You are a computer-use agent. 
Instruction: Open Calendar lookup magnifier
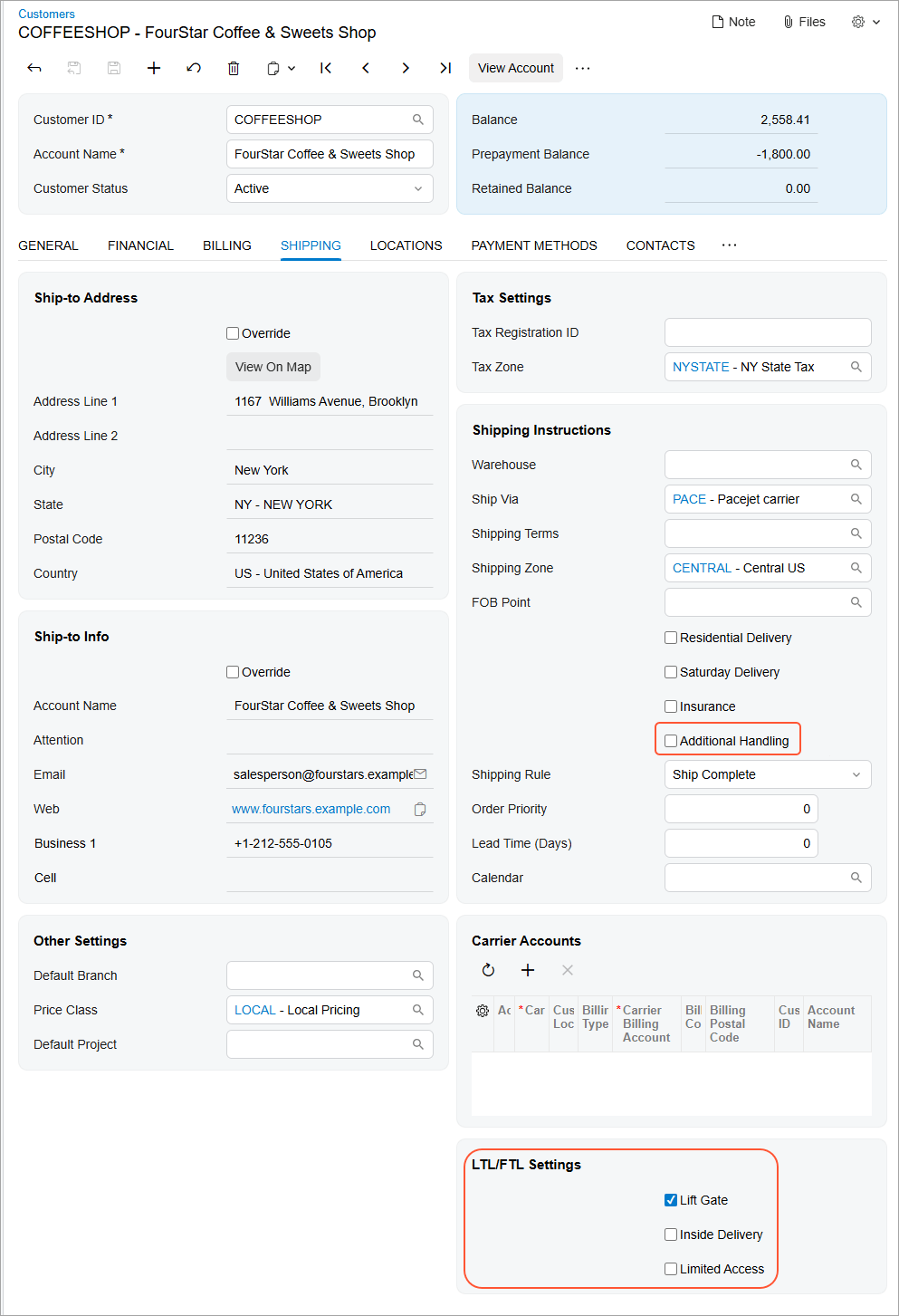(x=856, y=878)
